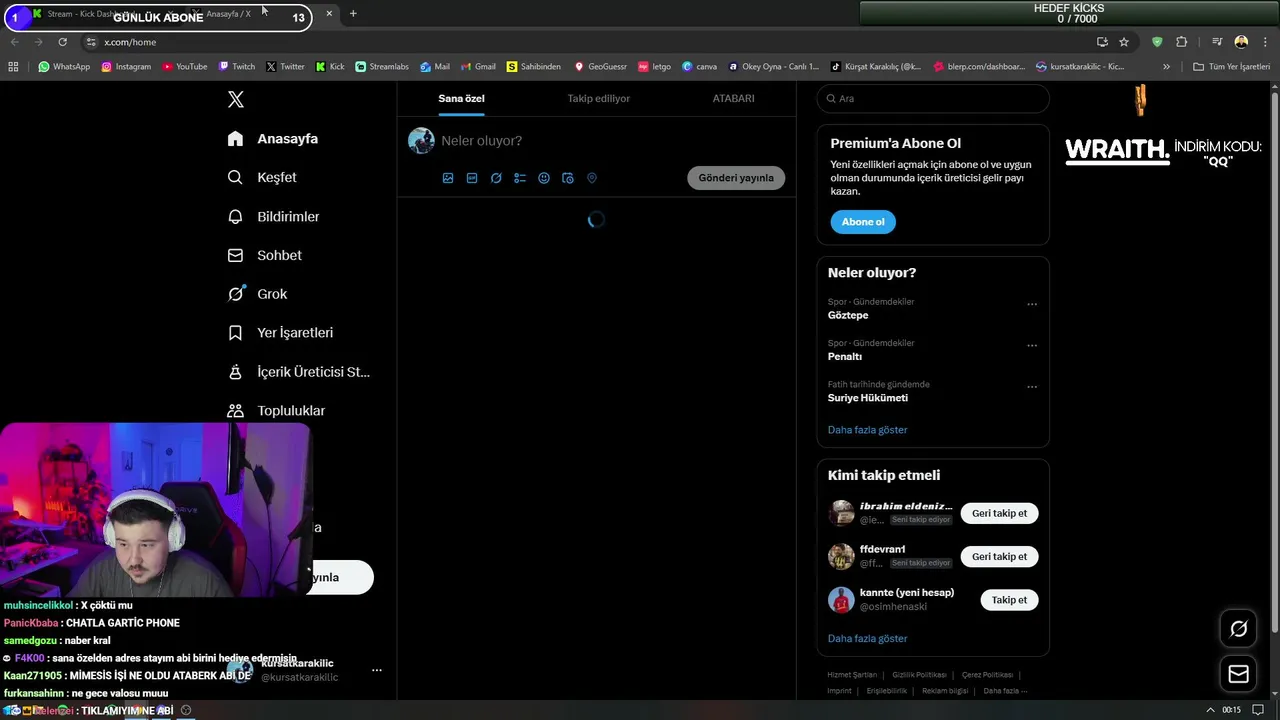
Task: Open Gizlilik Politikası footer link
Action: [919, 675]
